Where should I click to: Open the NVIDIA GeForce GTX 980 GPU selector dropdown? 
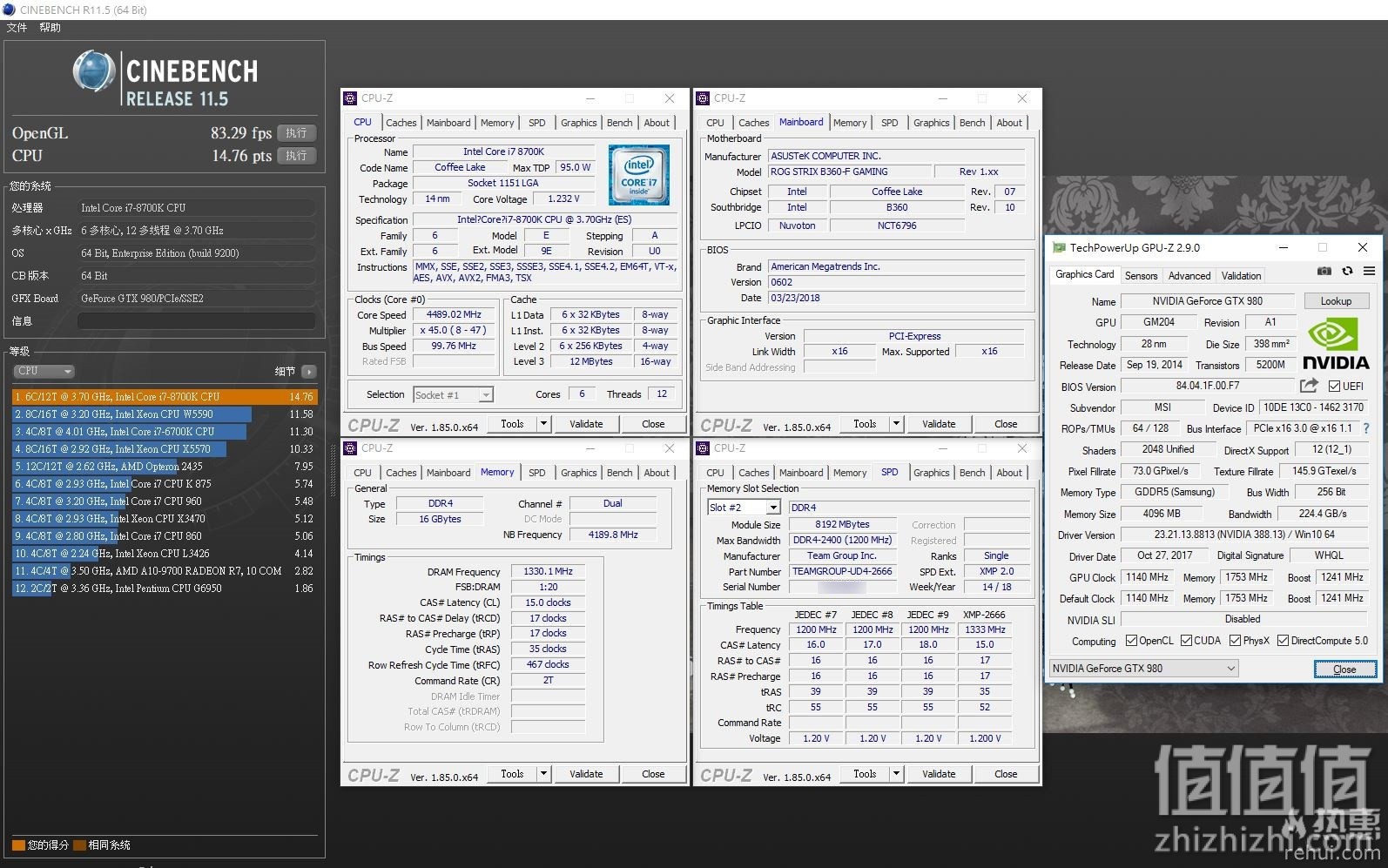[1144, 669]
